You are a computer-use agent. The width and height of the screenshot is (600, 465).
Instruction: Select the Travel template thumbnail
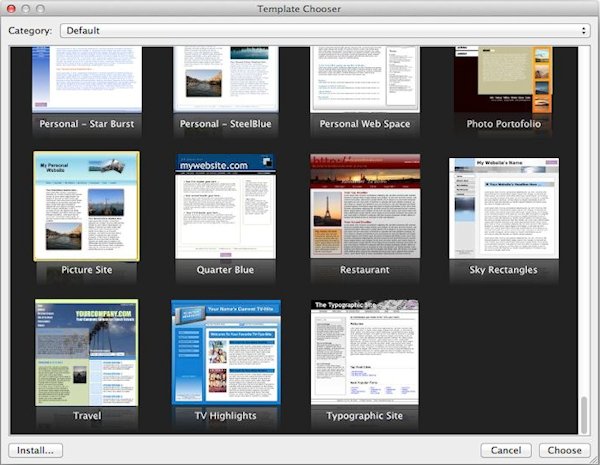click(86, 352)
